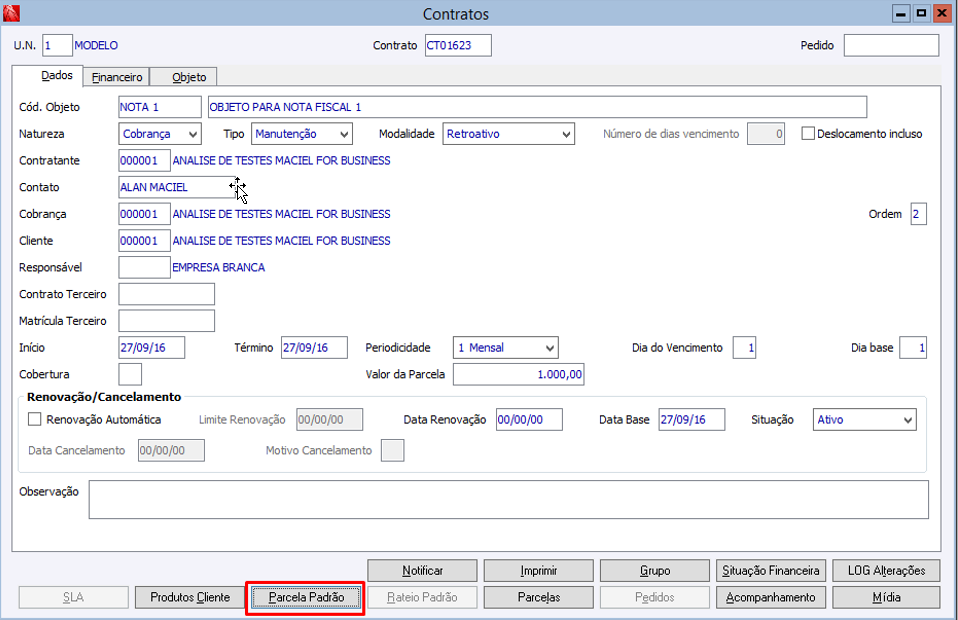Open the Modalidade Retroativo dropdown
Viewport: 958px width, 620px height.
508,134
